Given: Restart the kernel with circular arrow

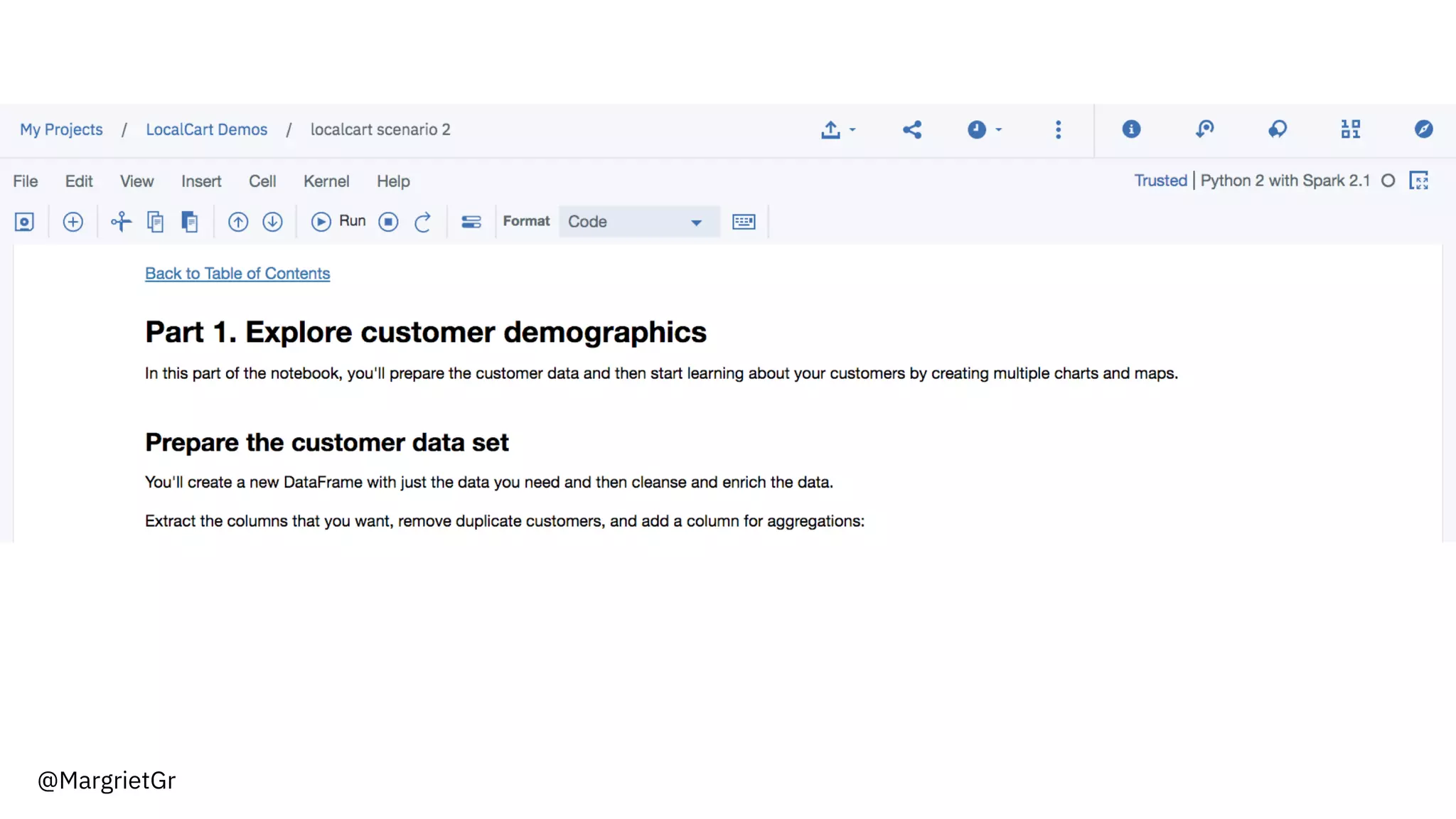Looking at the screenshot, I should point(422,222).
